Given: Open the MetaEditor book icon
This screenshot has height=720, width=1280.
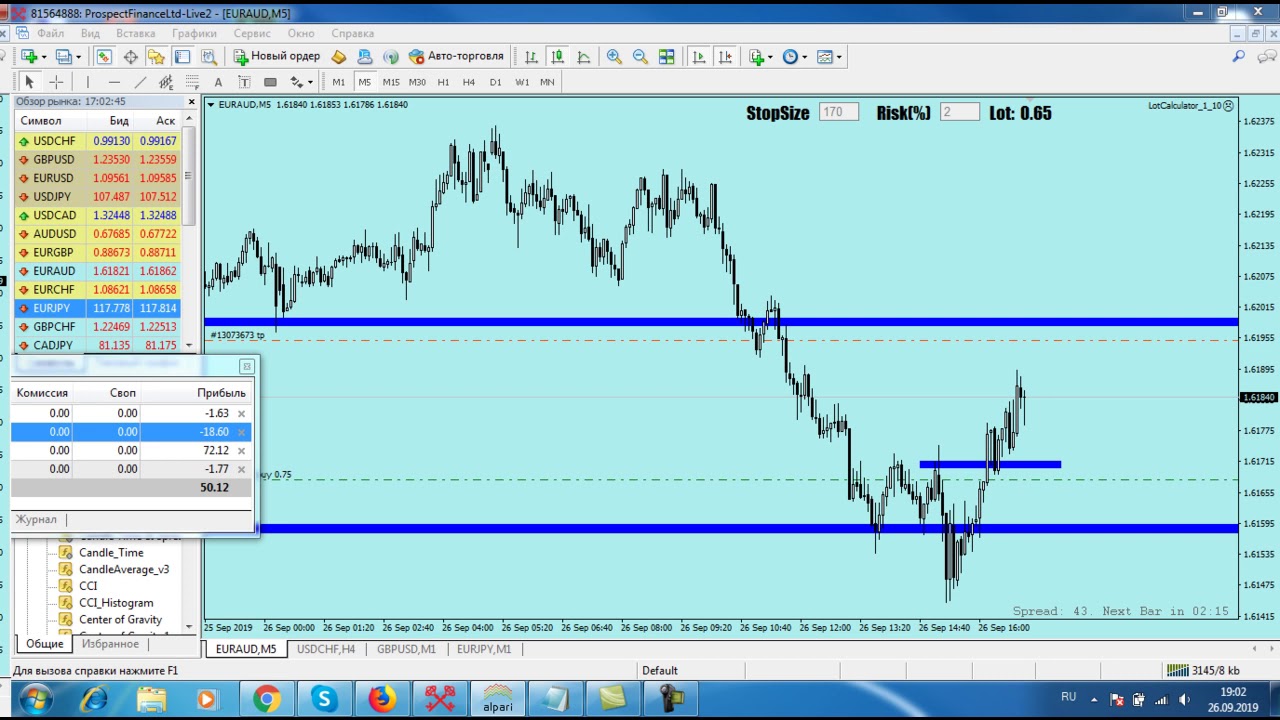Looking at the screenshot, I should pyautogui.click(x=339, y=57).
